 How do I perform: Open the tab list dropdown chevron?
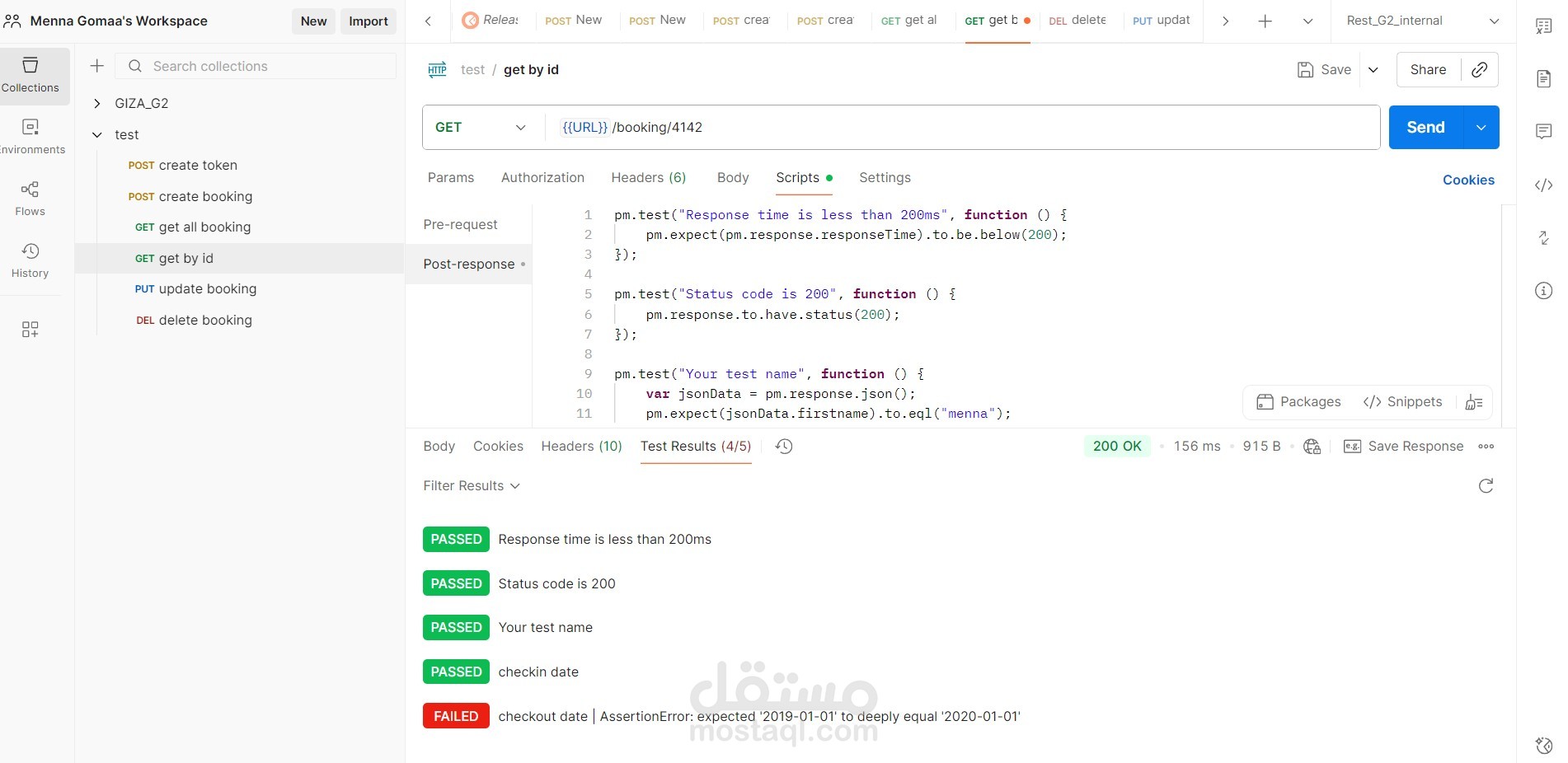click(x=1307, y=21)
